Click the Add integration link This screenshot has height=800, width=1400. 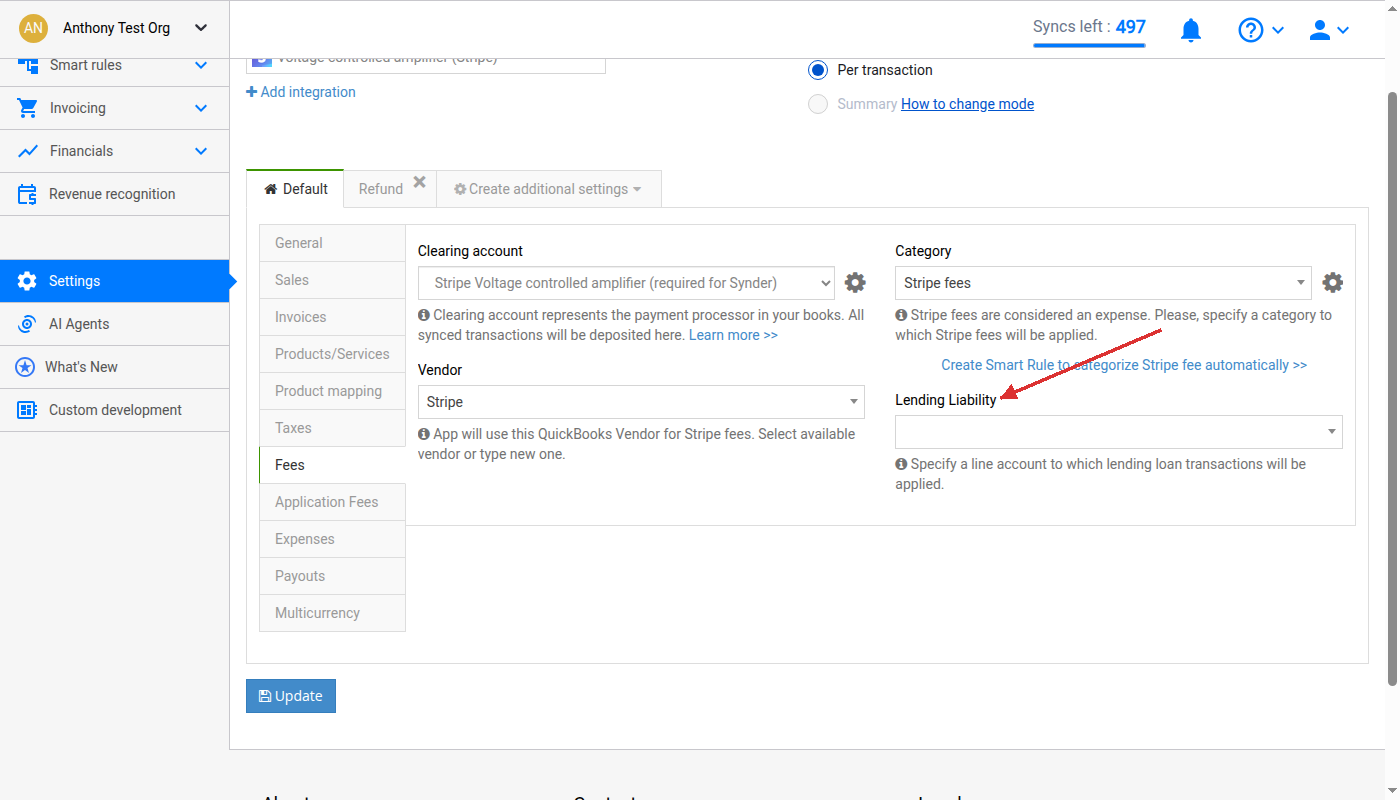tap(301, 92)
